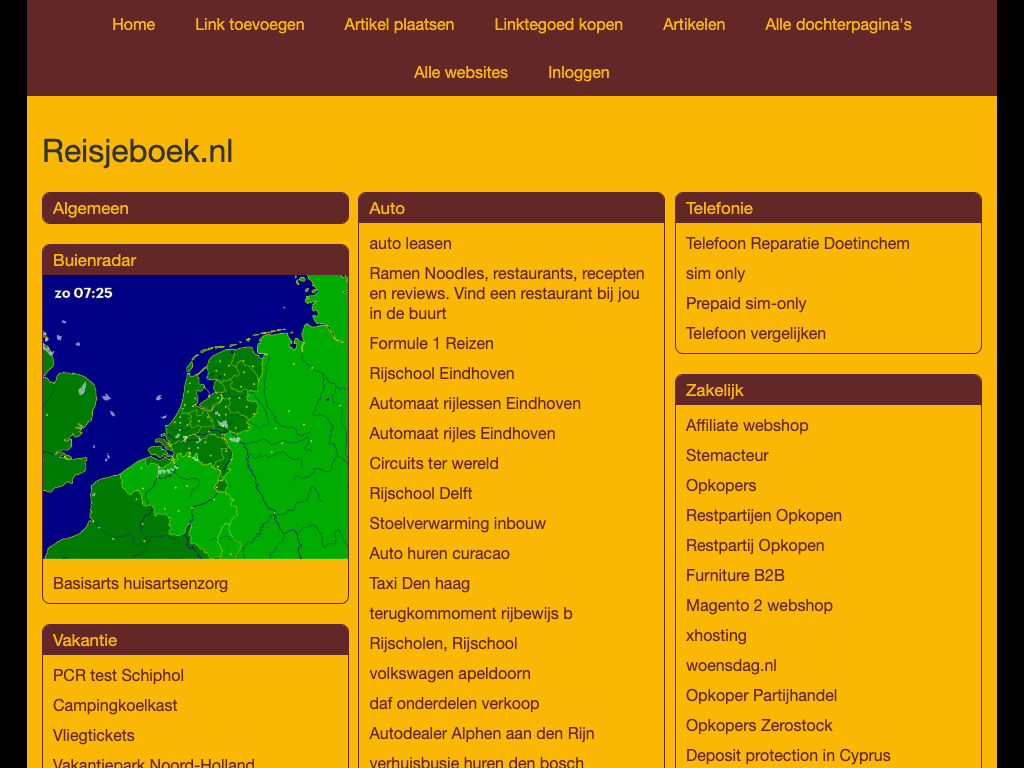Open the Basisarts huisartsenzorg link
The width and height of the screenshot is (1024, 768).
140,583
